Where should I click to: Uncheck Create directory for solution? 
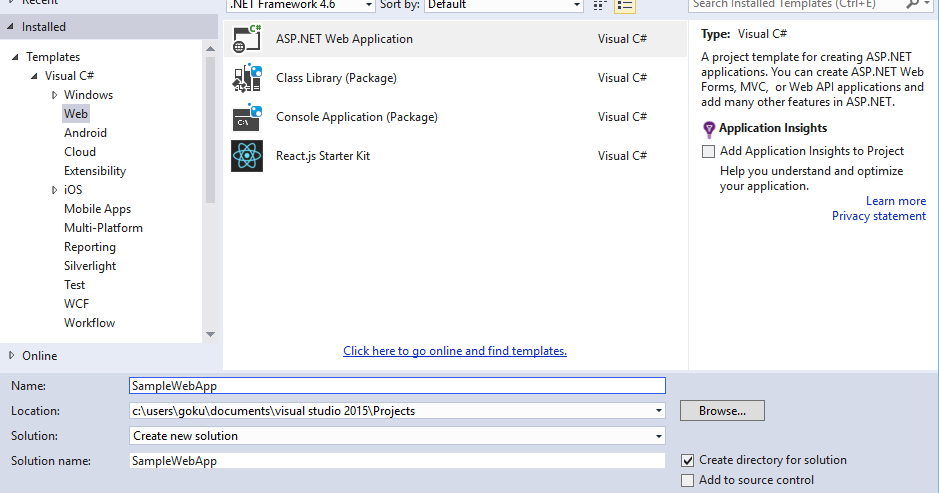[687, 460]
